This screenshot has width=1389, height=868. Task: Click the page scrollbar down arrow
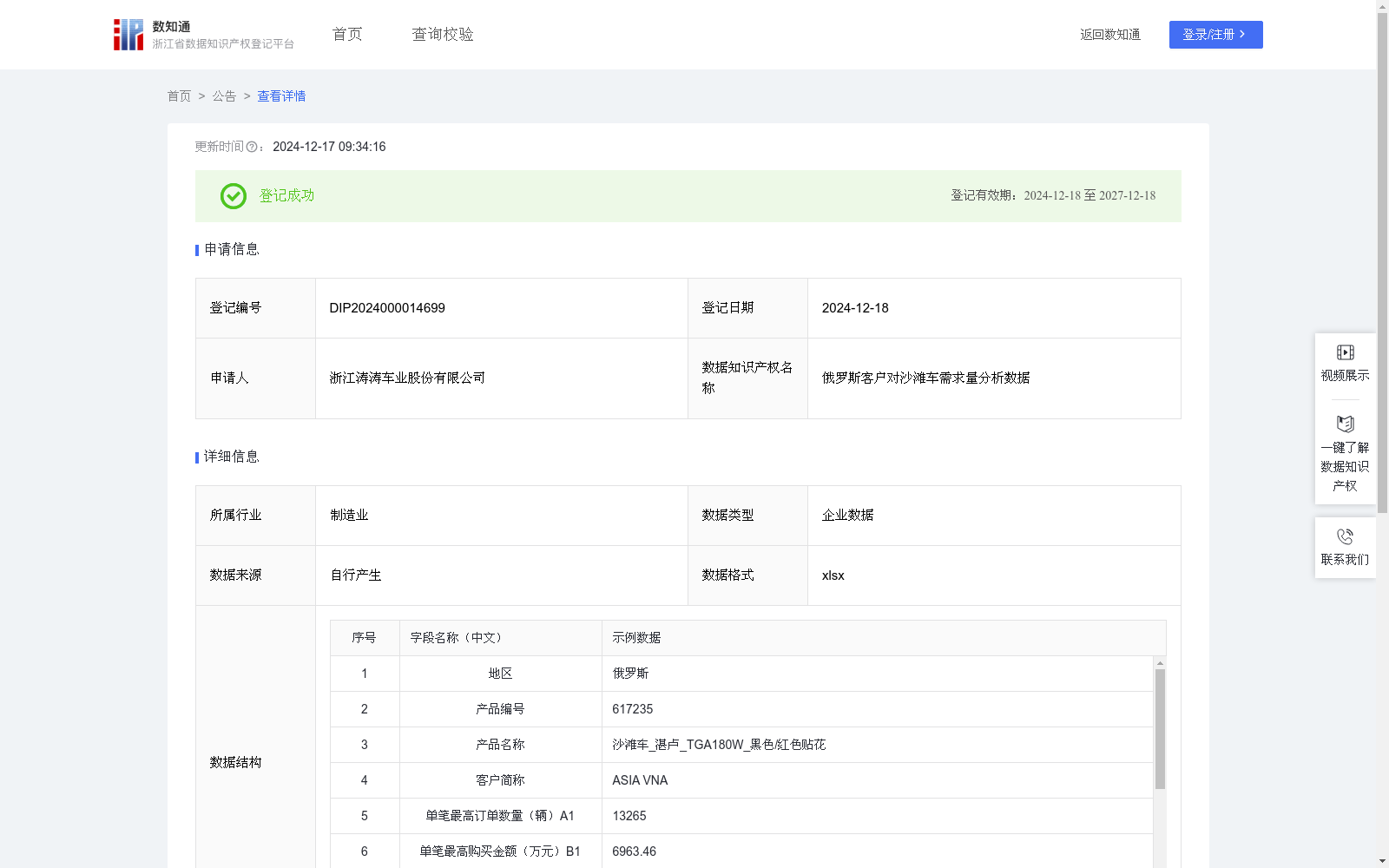(x=1382, y=861)
